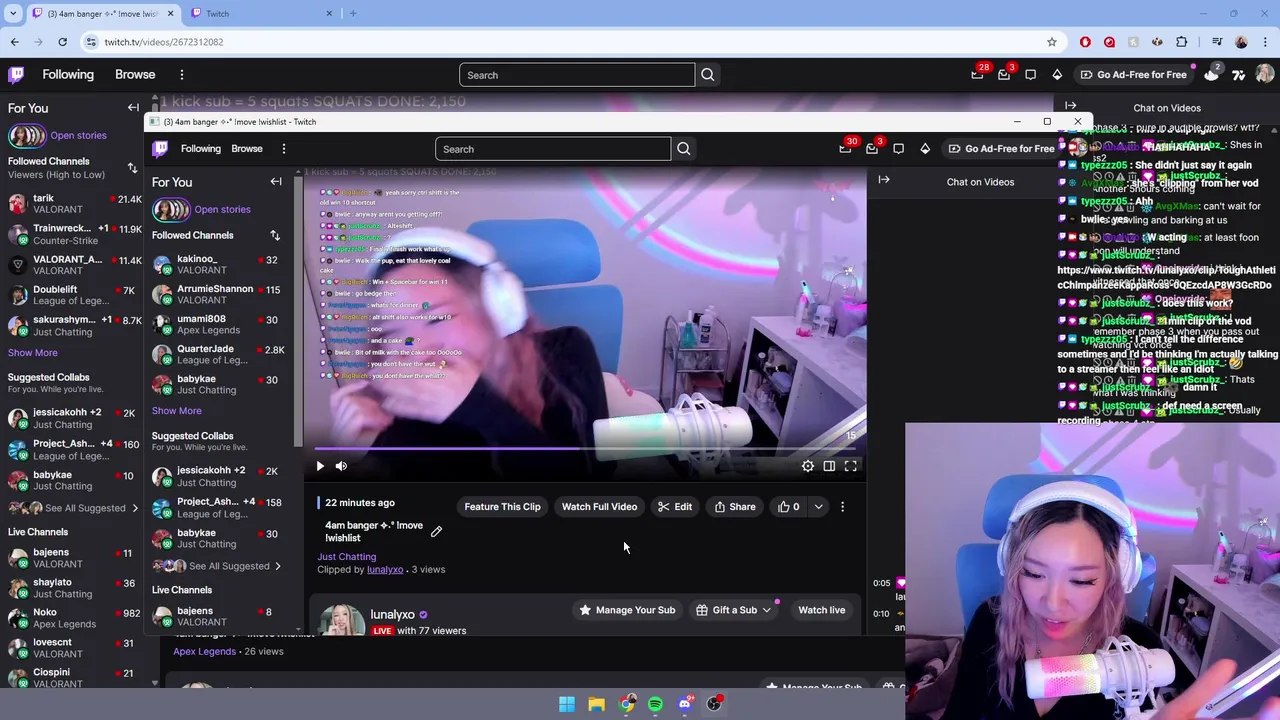Show More channels in inner sidebar
Viewport: 1280px width, 720px height.
coord(177,410)
